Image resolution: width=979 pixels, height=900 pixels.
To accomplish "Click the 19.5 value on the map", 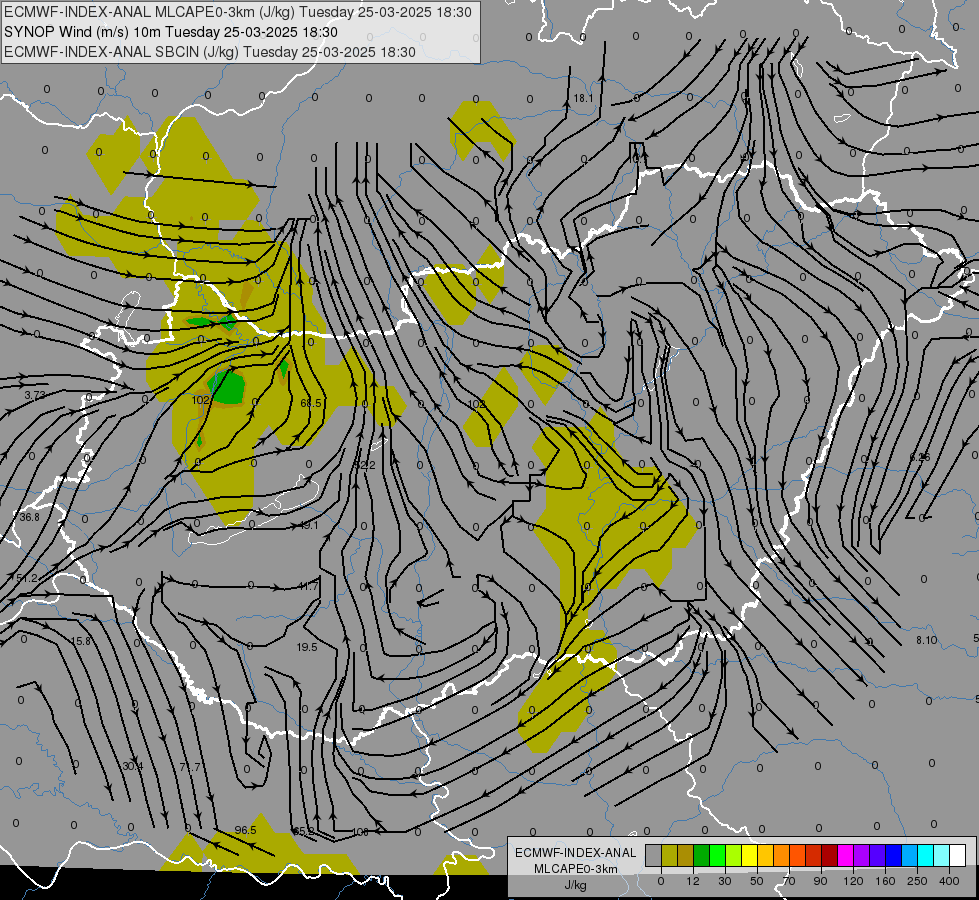I will [307, 647].
